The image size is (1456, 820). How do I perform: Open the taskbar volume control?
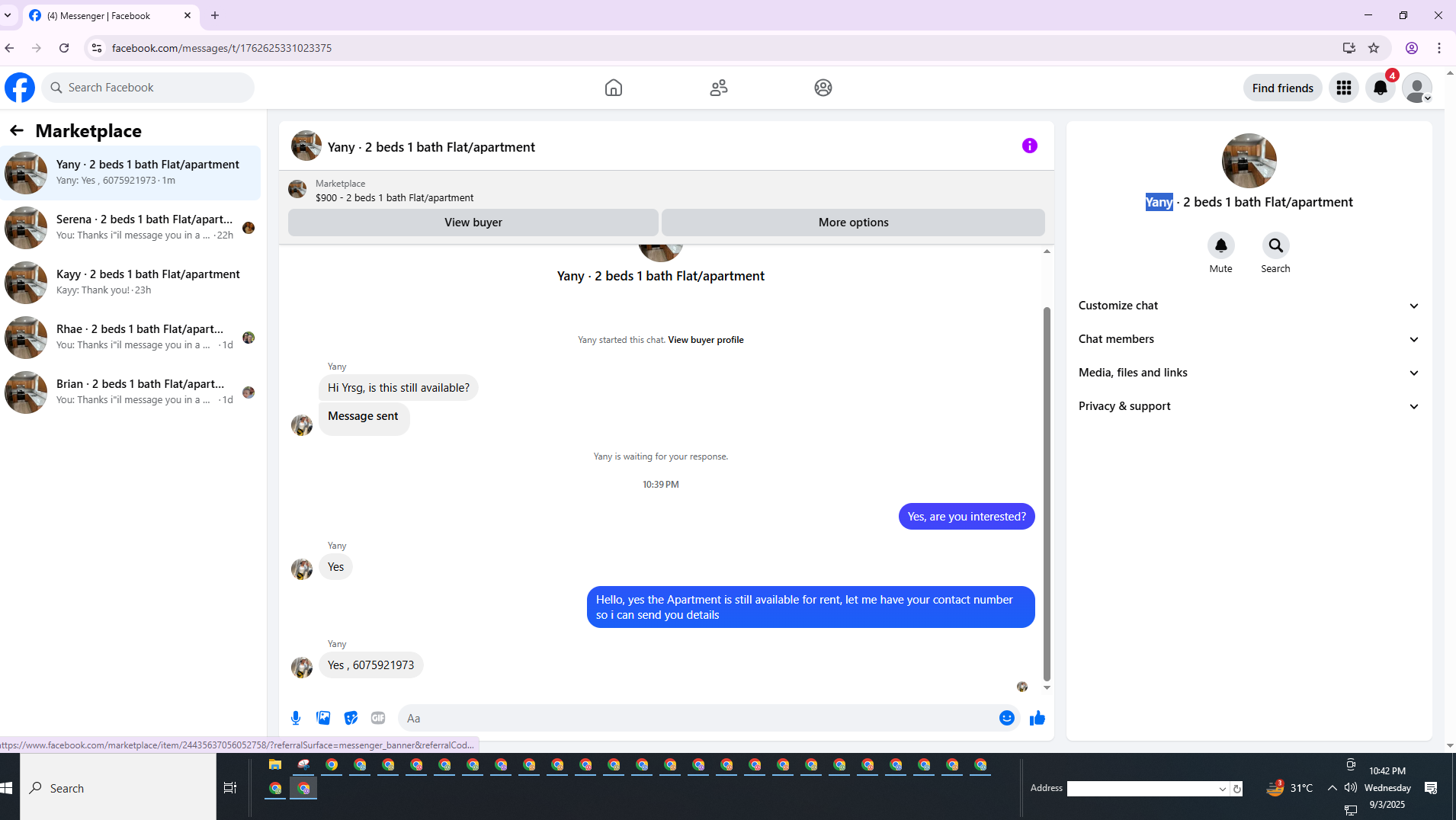coord(1351,788)
